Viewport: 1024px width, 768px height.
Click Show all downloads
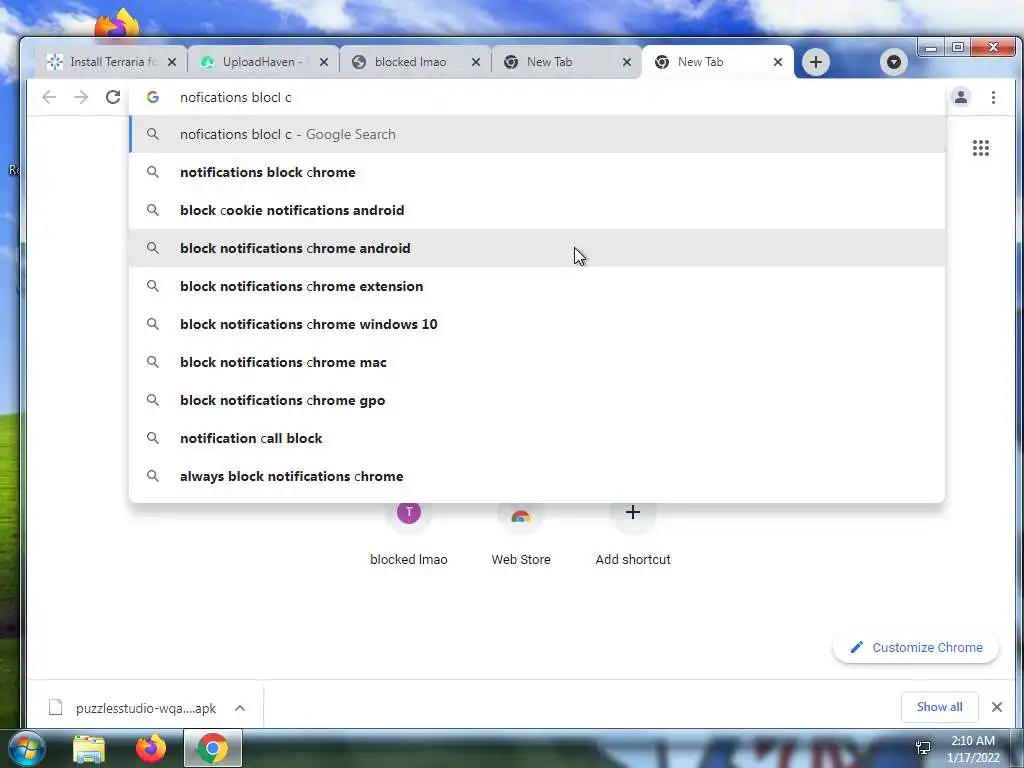[939, 707]
